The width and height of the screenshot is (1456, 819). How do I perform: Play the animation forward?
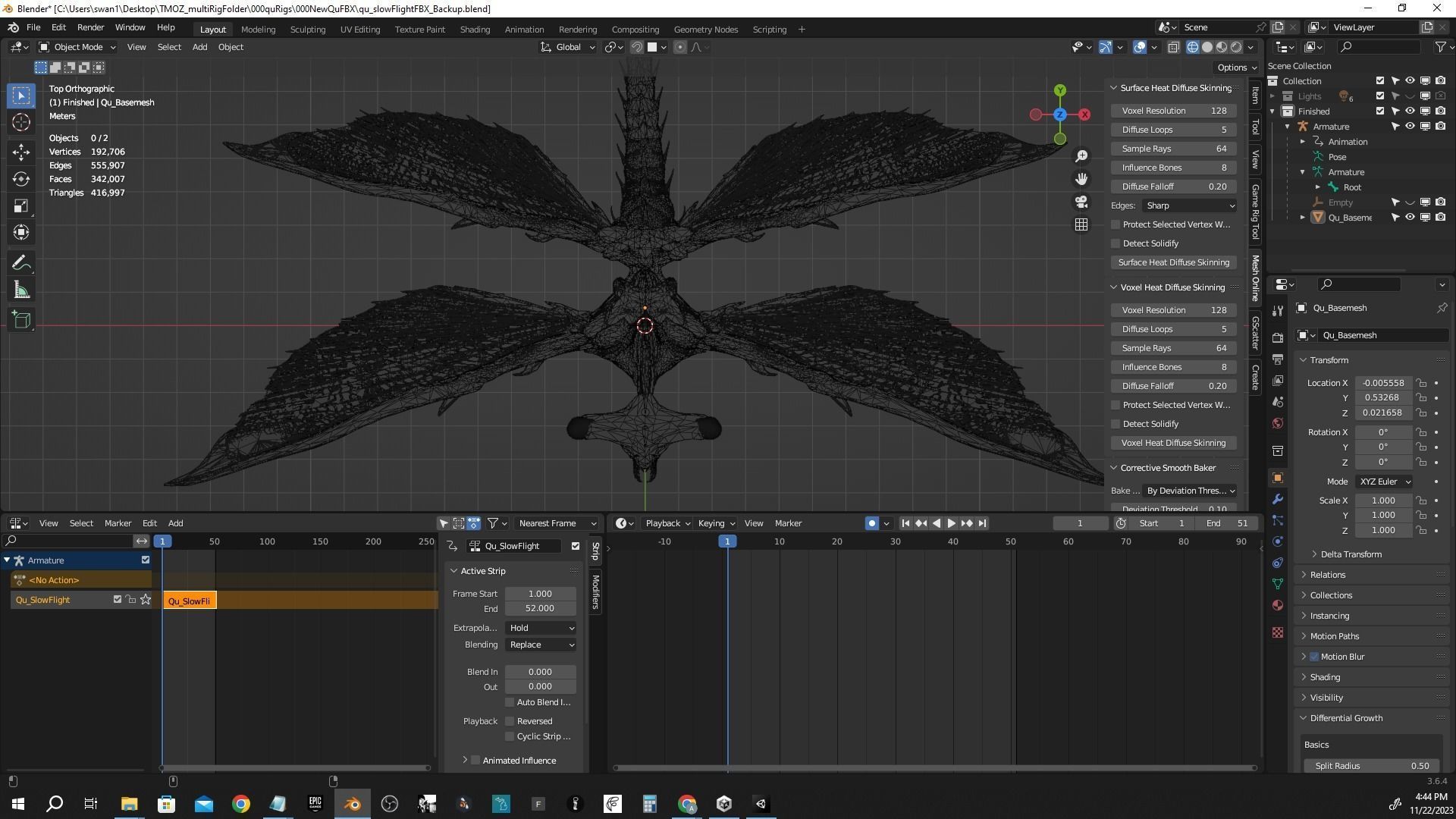tap(951, 523)
